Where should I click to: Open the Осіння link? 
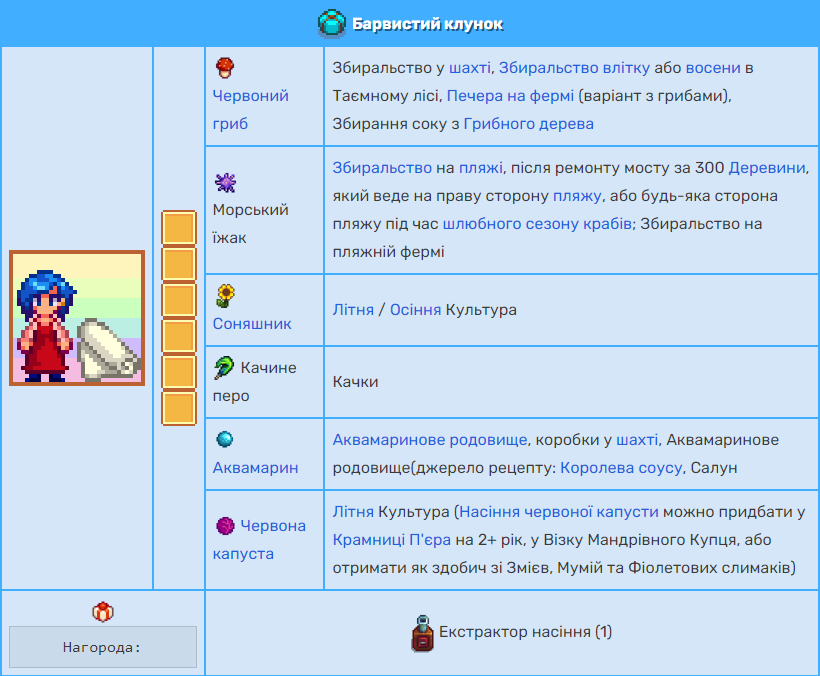tap(416, 310)
